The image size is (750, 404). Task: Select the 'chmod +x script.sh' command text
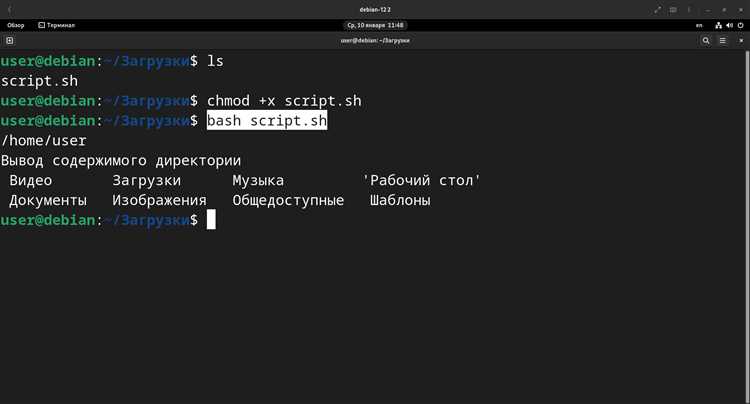tap(284, 101)
